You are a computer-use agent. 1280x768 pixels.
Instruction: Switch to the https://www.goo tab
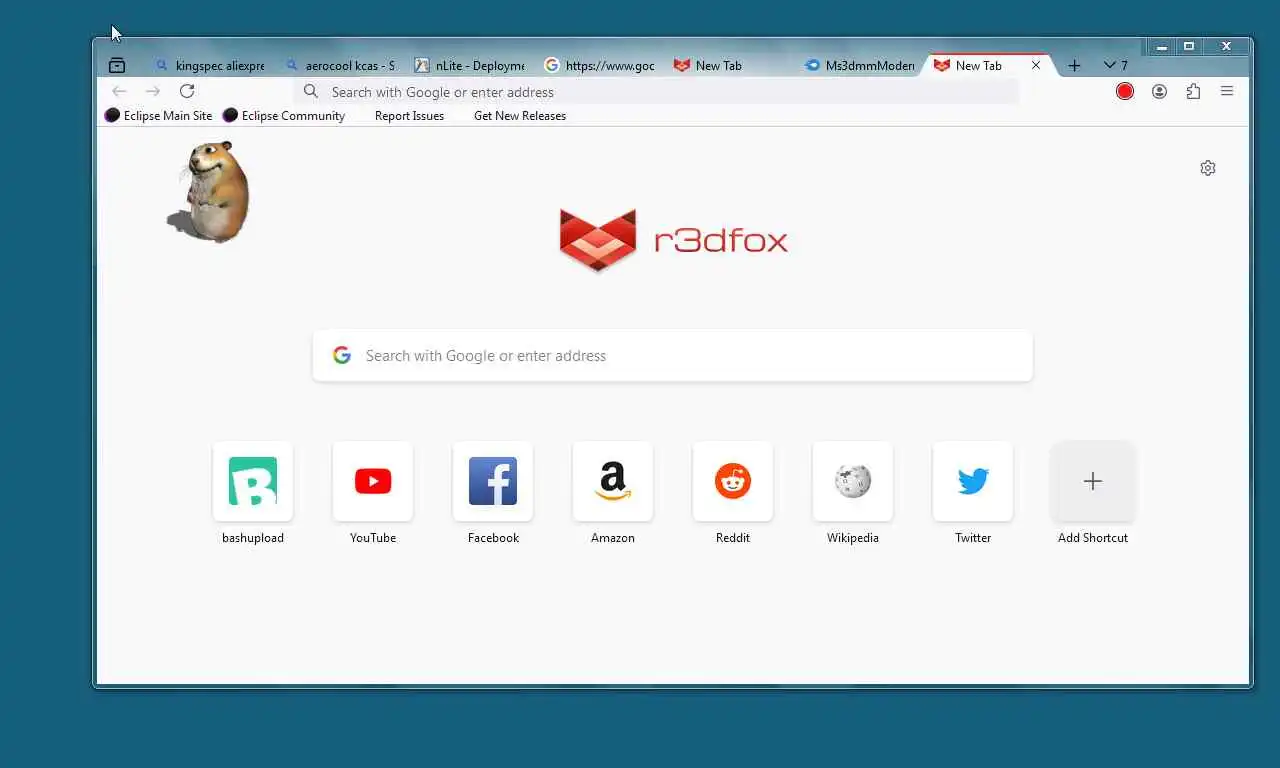coord(599,66)
